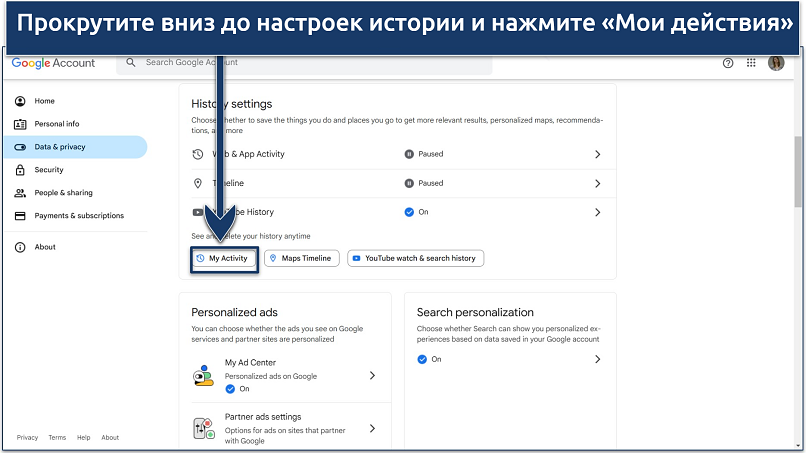This screenshot has height=453, width=806.
Task: Click the help question mark icon
Action: tap(728, 63)
